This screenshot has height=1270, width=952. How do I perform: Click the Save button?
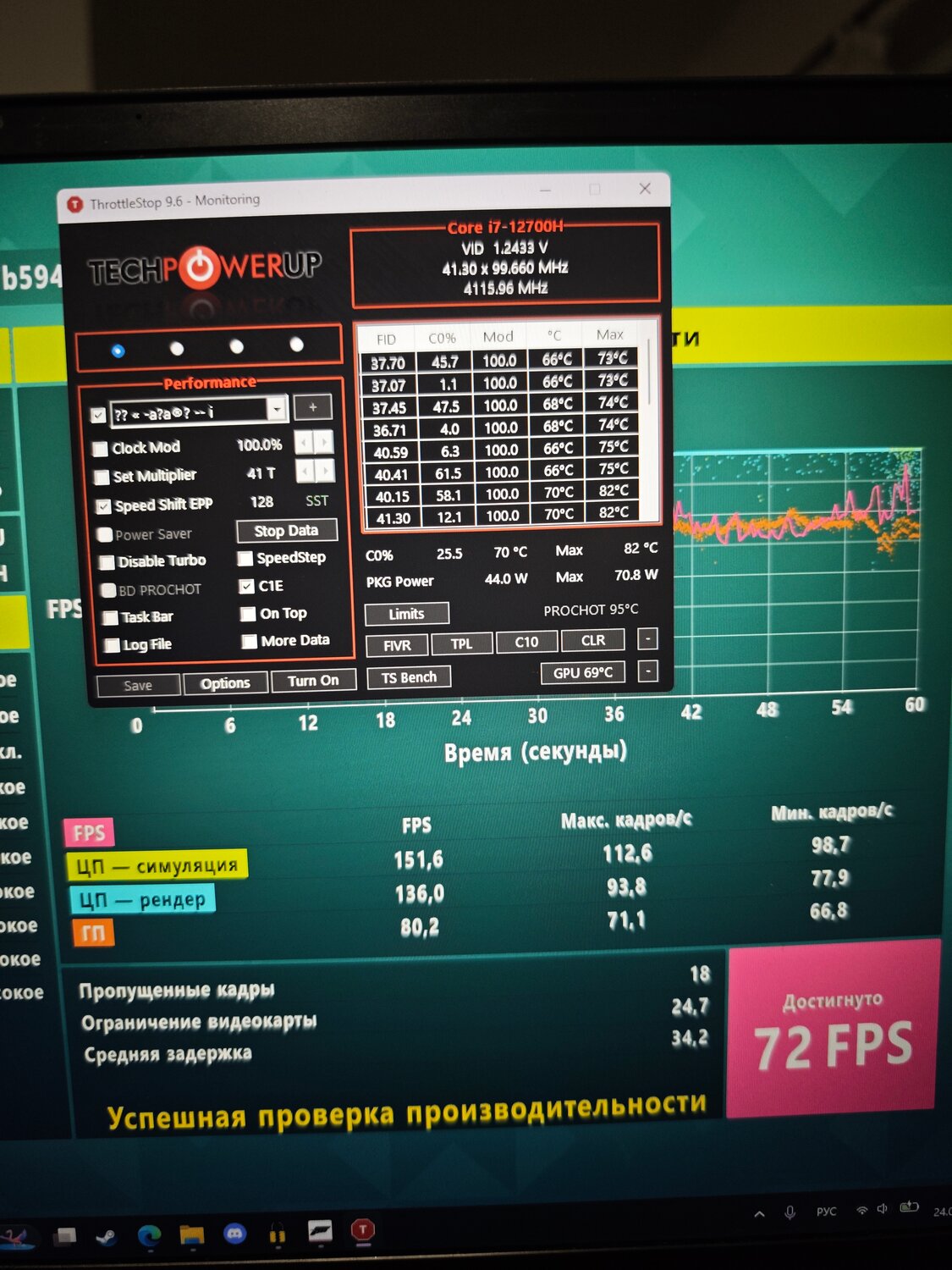coord(138,686)
